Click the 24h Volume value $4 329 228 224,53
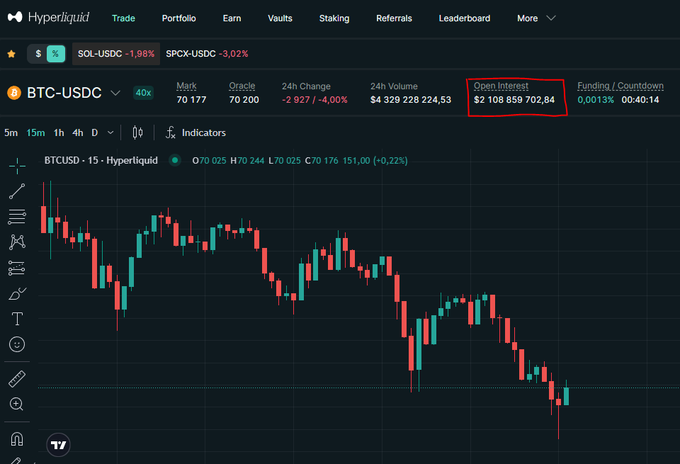 coord(411,100)
